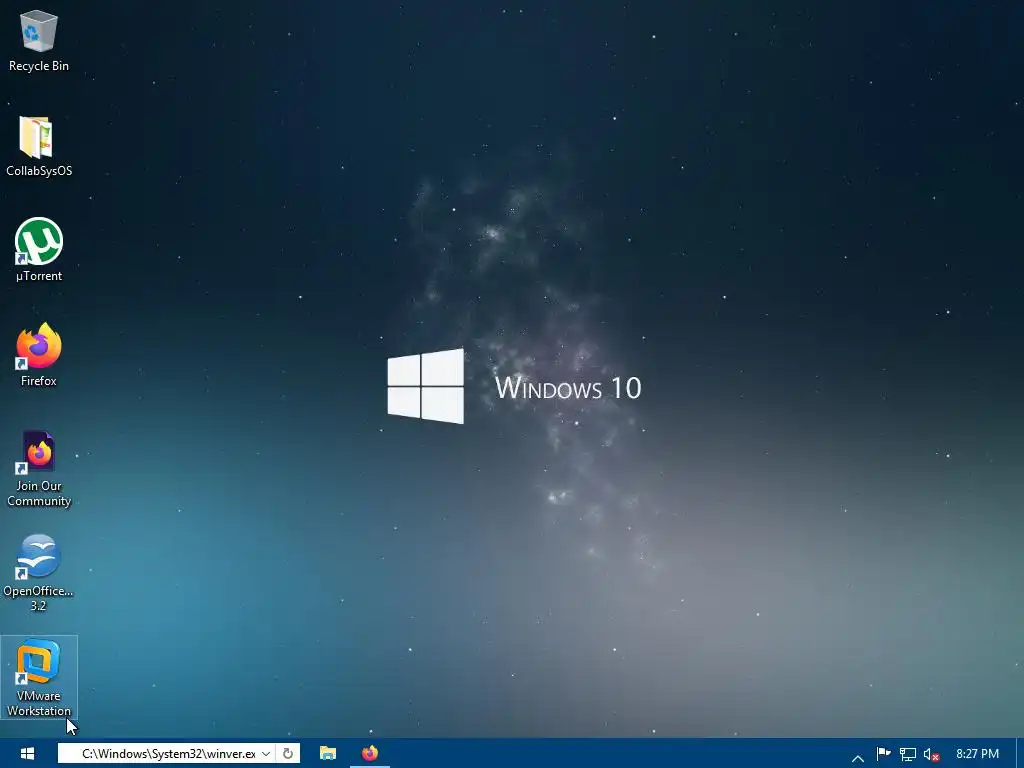Select the OpenOffice 3.2 desktop shortcut

point(39,573)
